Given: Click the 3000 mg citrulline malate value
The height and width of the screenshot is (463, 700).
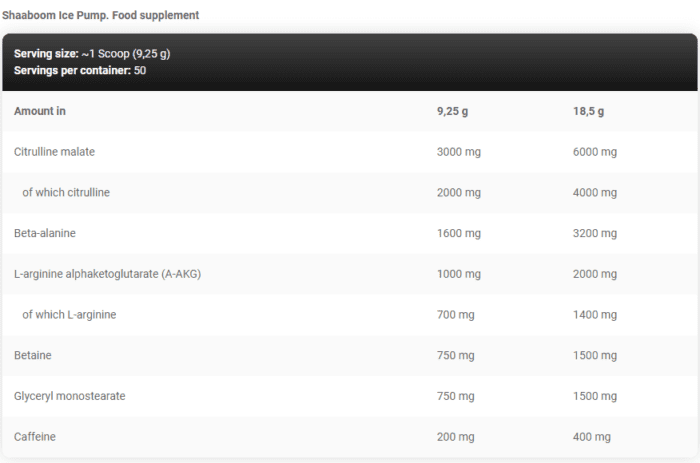Looking at the screenshot, I should [x=459, y=152].
